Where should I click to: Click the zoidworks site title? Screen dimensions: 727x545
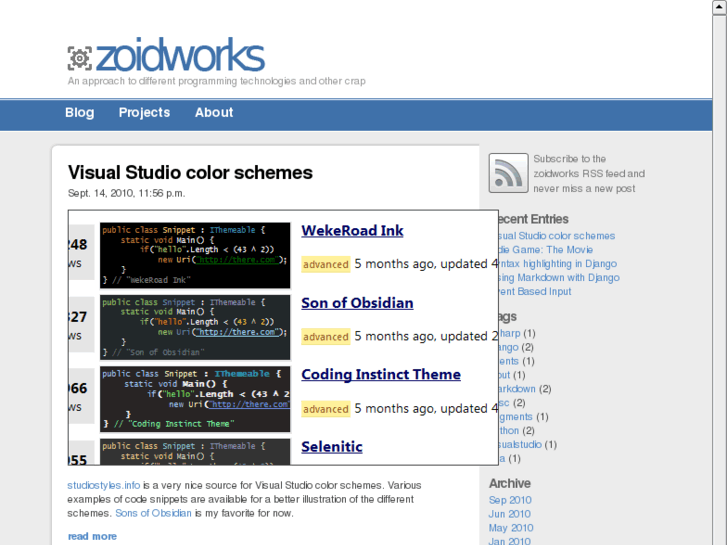(x=180, y=56)
